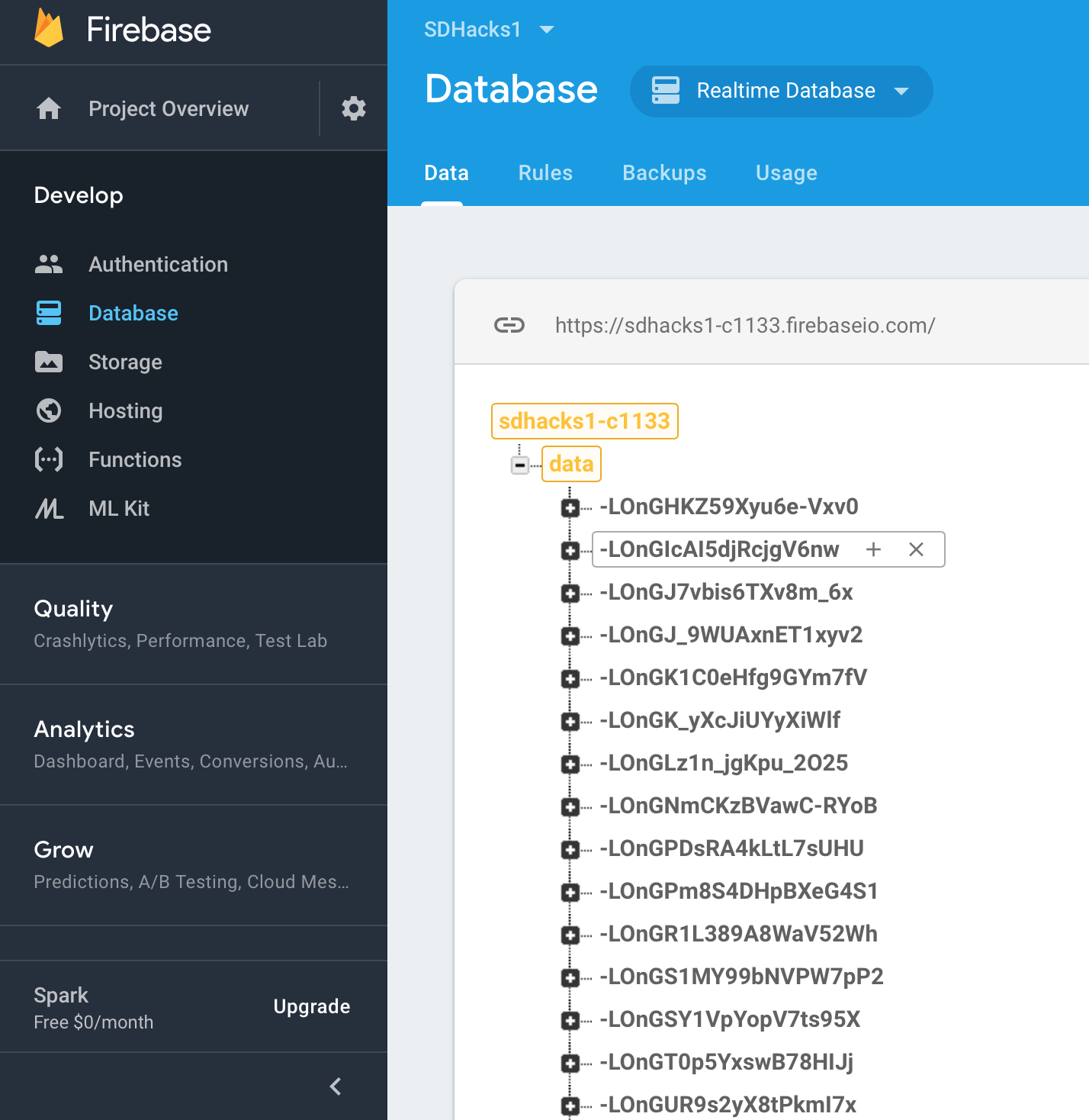The height and width of the screenshot is (1120, 1089).
Task: Expand node -LOnGUR9s2yX8tPkmI7x
Action: (570, 1106)
